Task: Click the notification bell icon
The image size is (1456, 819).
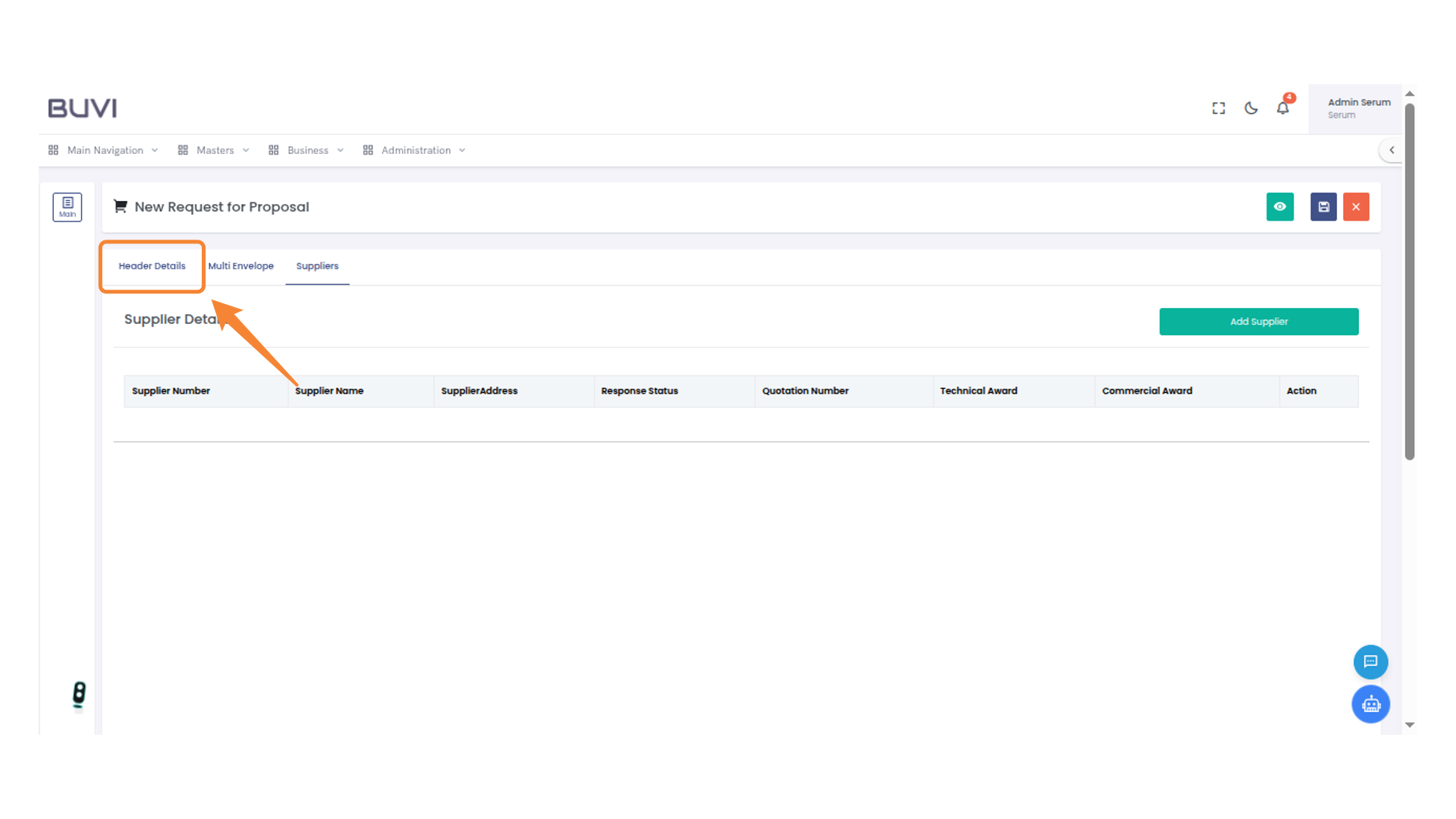Action: tap(1282, 108)
